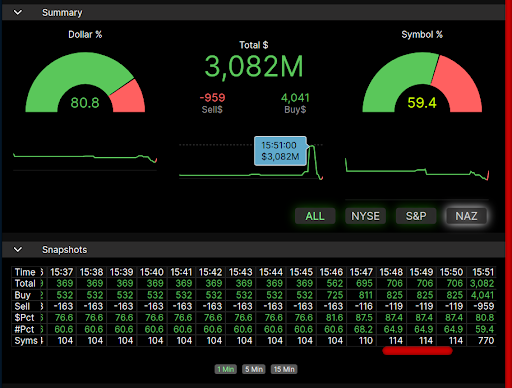Click the Summary section title
512x388 pixels.
tap(62, 13)
